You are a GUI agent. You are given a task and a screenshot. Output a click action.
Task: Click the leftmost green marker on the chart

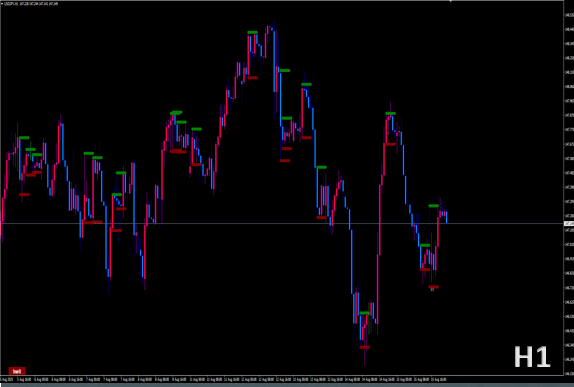coord(24,138)
